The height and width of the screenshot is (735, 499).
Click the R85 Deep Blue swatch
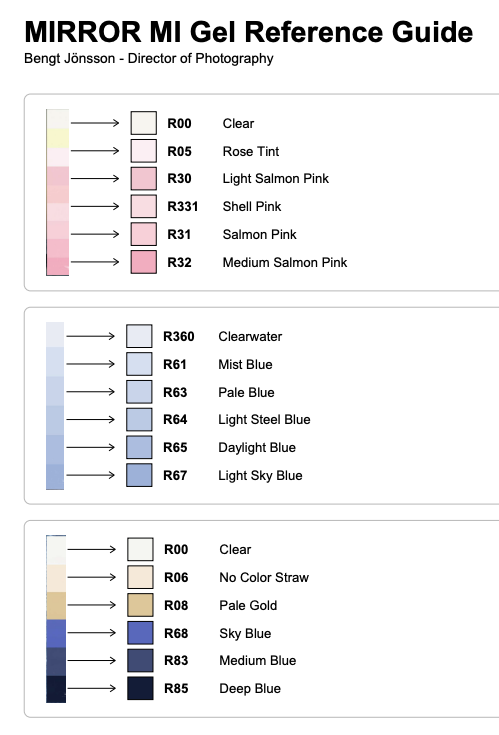pos(140,688)
